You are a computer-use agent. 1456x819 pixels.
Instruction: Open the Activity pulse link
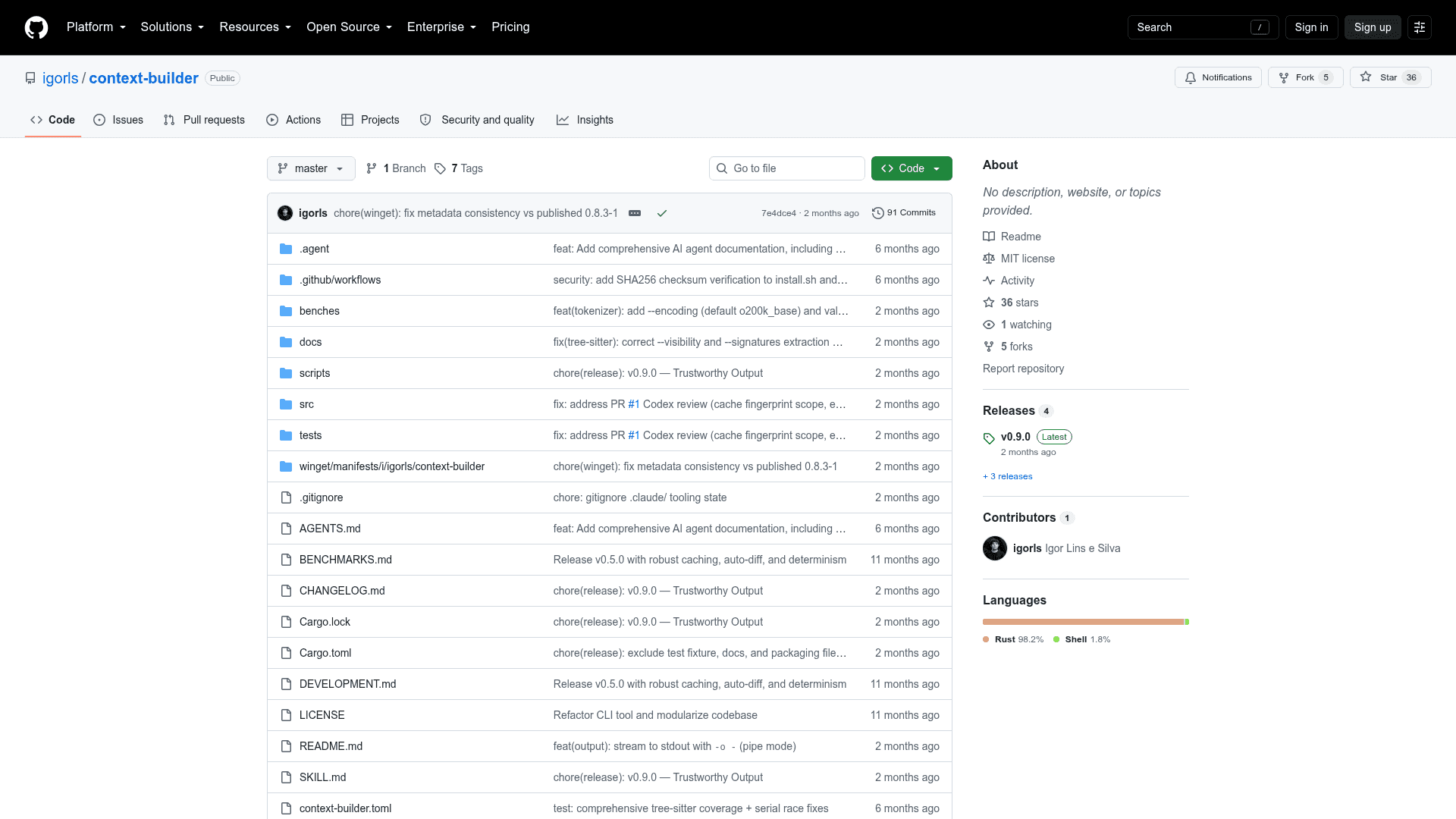[1009, 281]
